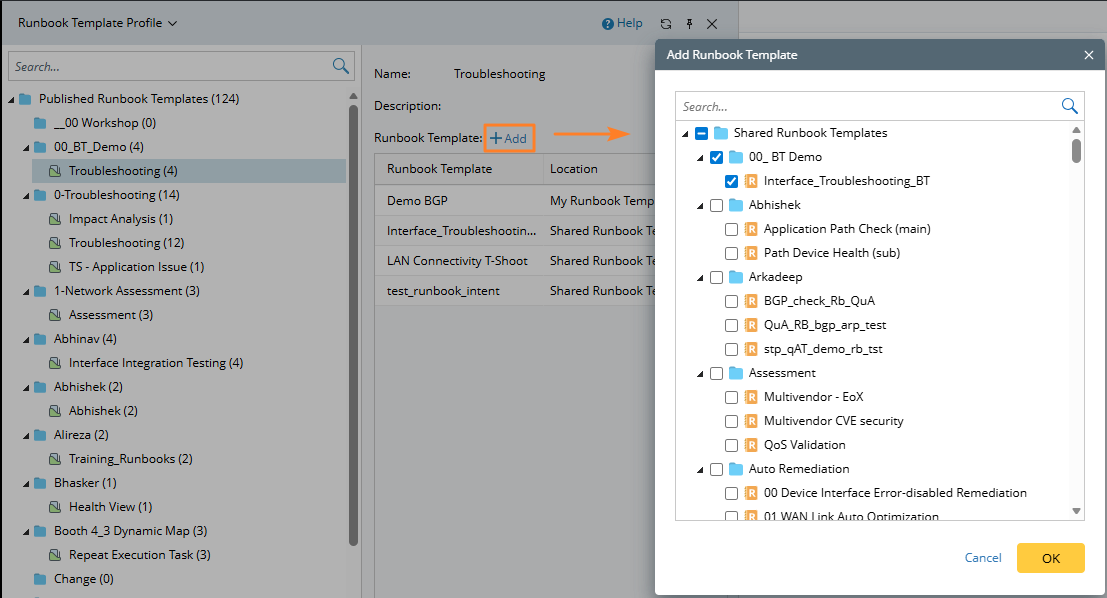
Task: Click the Interface_Troubleshooting_BT runbook icon
Action: click(751, 181)
